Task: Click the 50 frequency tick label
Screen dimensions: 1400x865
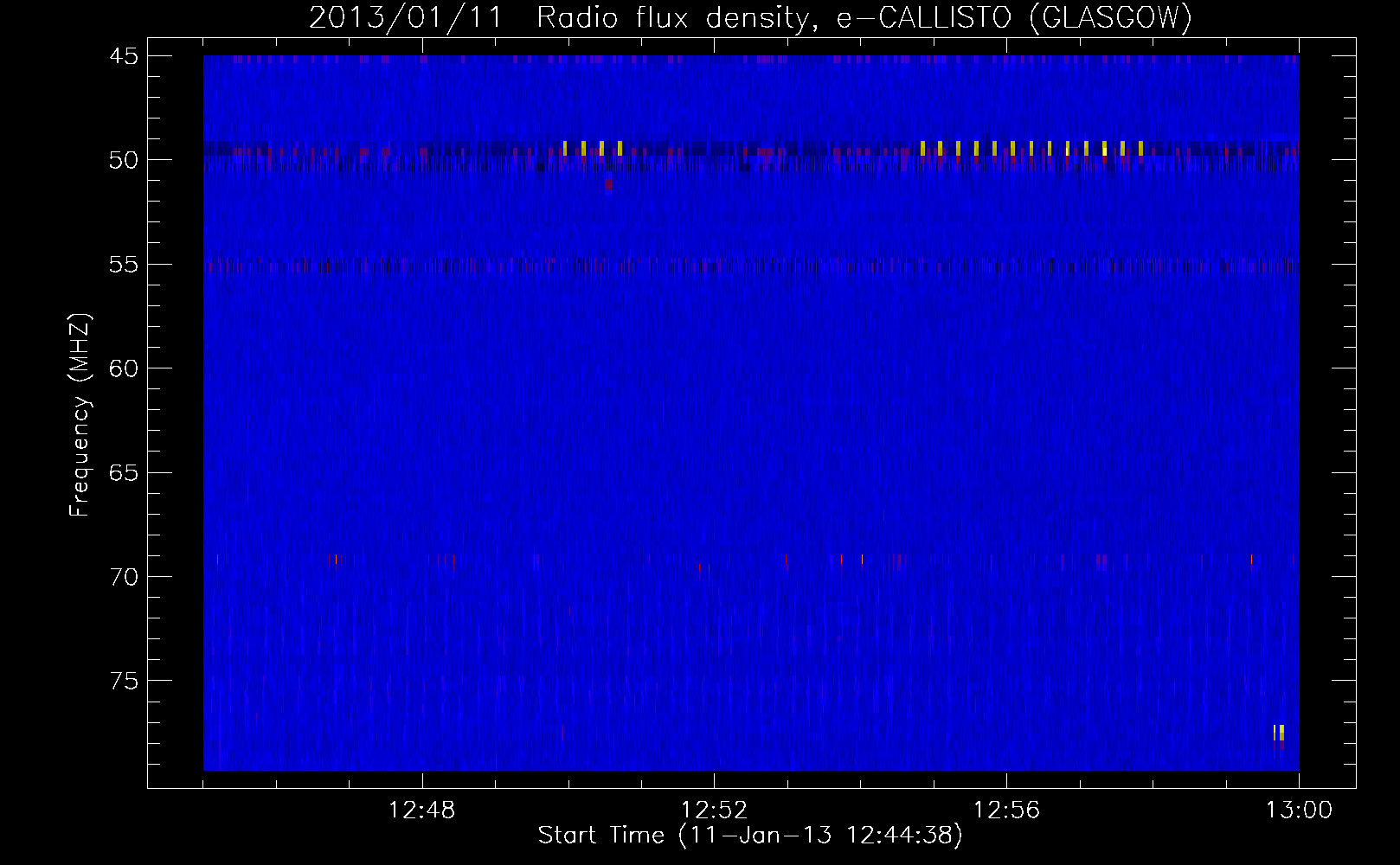Action: click(x=124, y=161)
